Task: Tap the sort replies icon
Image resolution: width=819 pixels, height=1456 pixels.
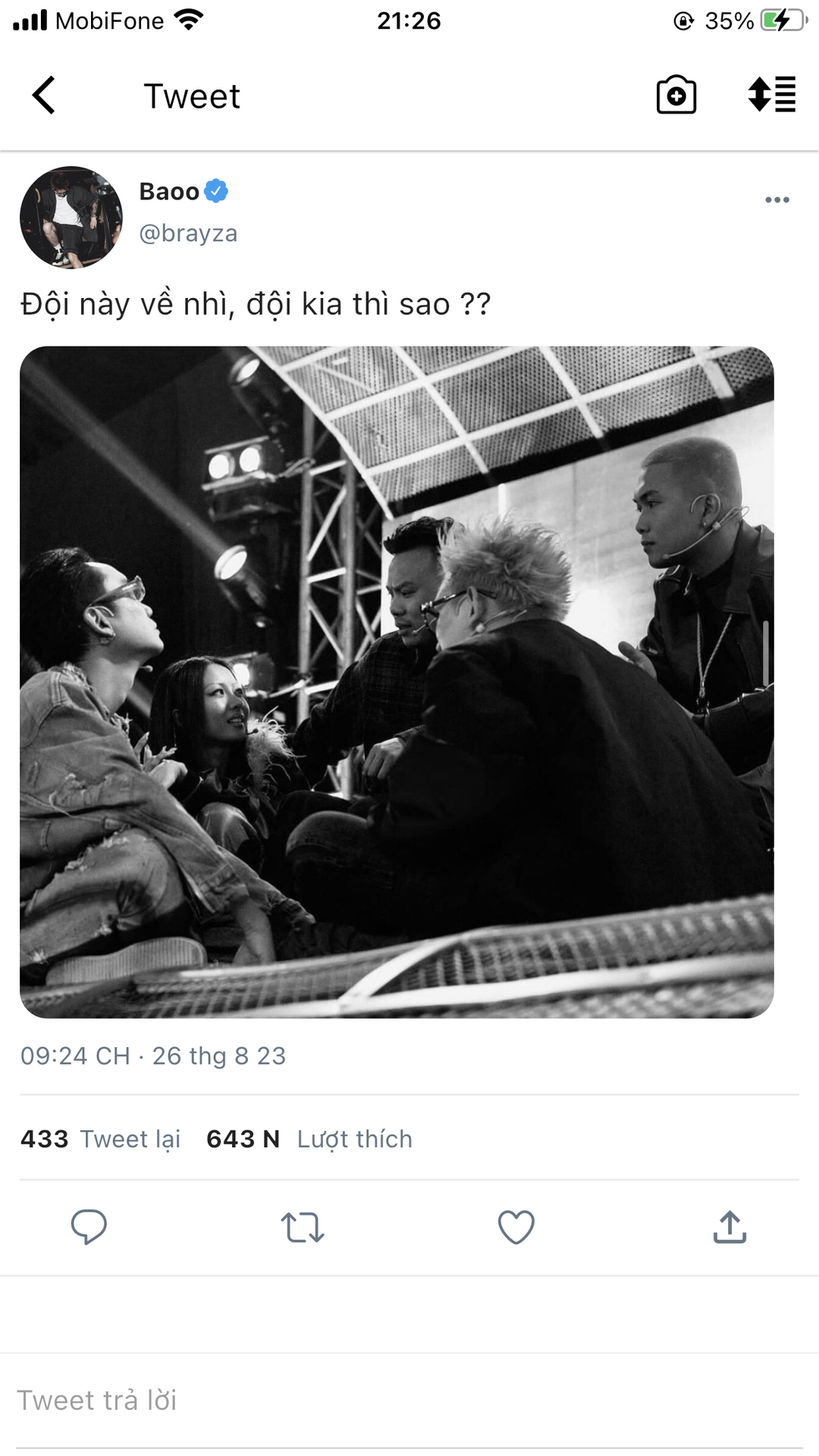Action: click(772, 95)
